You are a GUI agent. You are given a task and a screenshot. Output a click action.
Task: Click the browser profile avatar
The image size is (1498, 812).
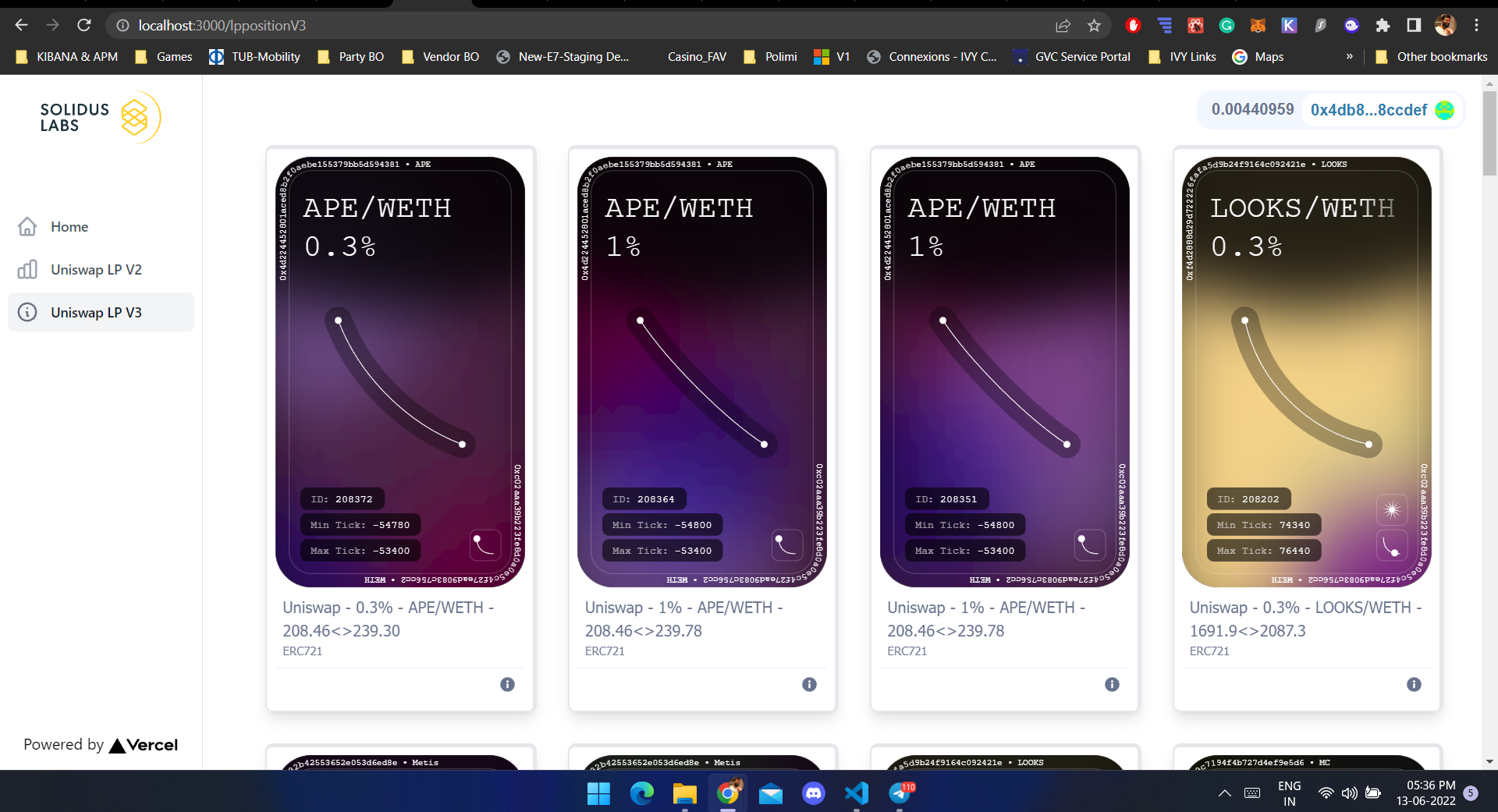[1445, 25]
